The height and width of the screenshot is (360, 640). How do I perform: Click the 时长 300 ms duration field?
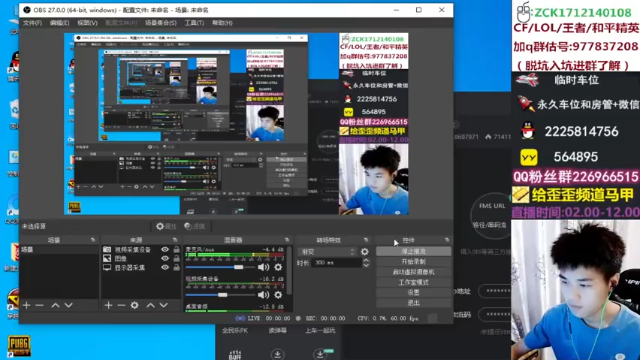pyautogui.click(x=336, y=263)
